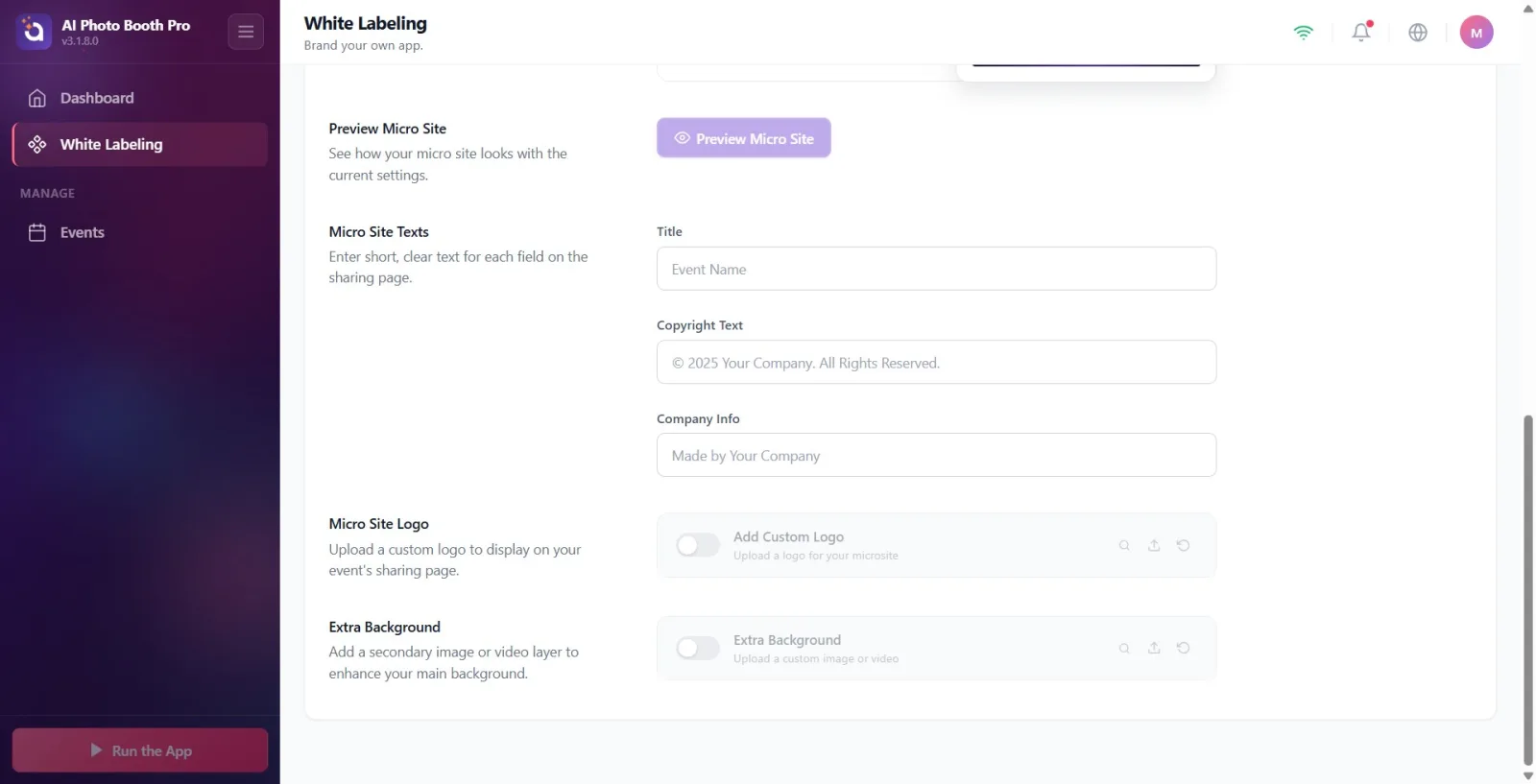Focus the Copyright Text input field

pyautogui.click(x=936, y=362)
